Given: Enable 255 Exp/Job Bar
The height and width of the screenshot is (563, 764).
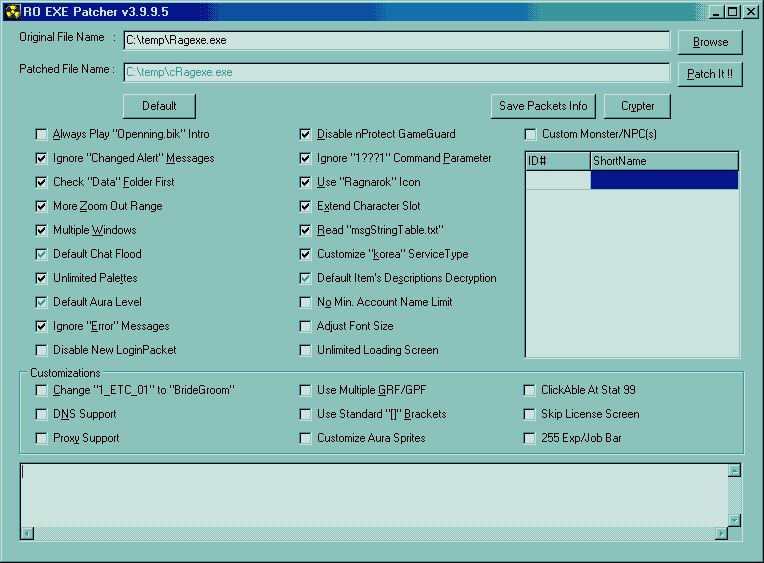Looking at the screenshot, I should [x=529, y=438].
